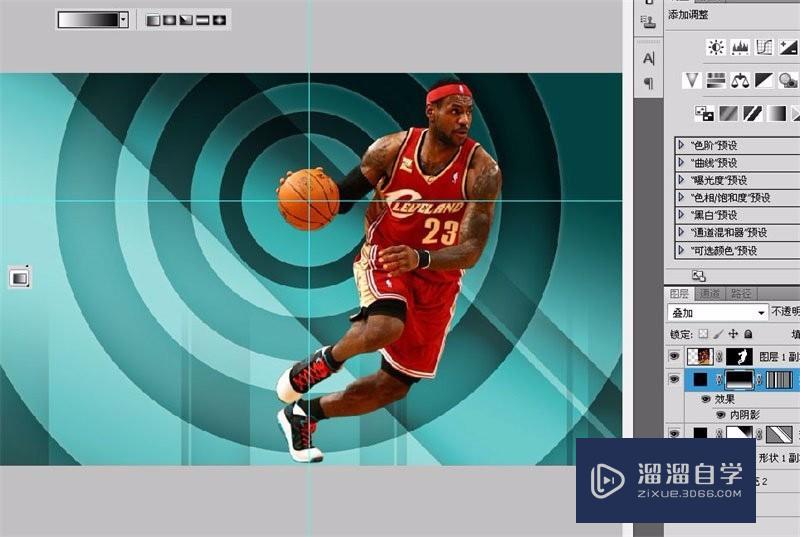The height and width of the screenshot is (537, 800).
Task: Toggle visibility of 内阴影 effect
Action: click(720, 415)
